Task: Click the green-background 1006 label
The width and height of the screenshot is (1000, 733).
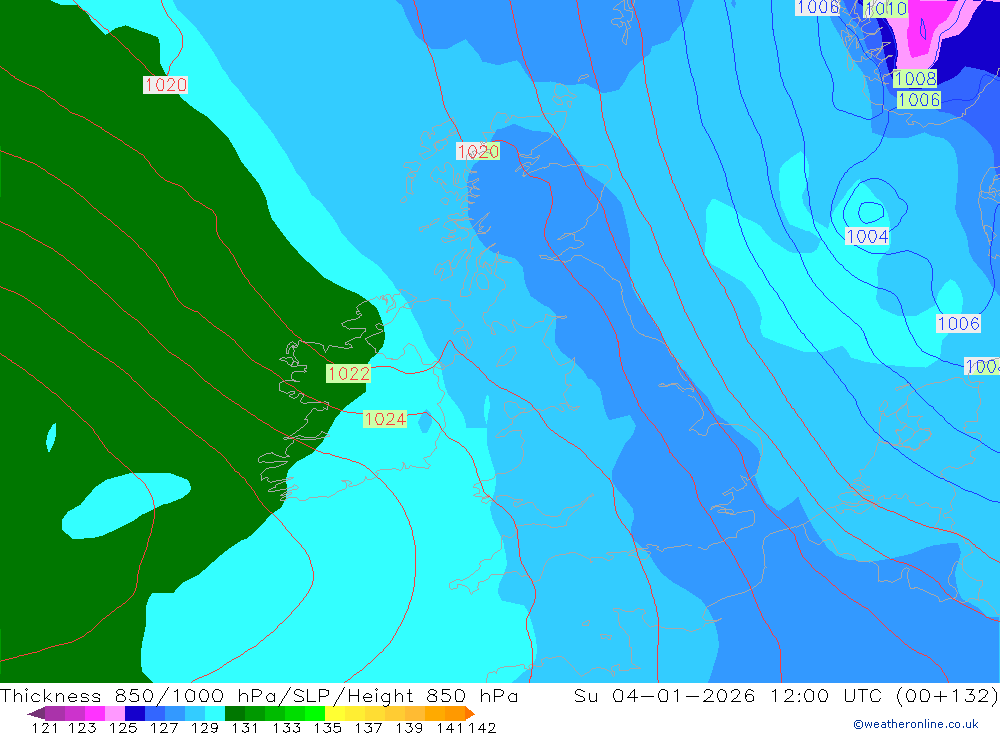Action: pos(919,100)
